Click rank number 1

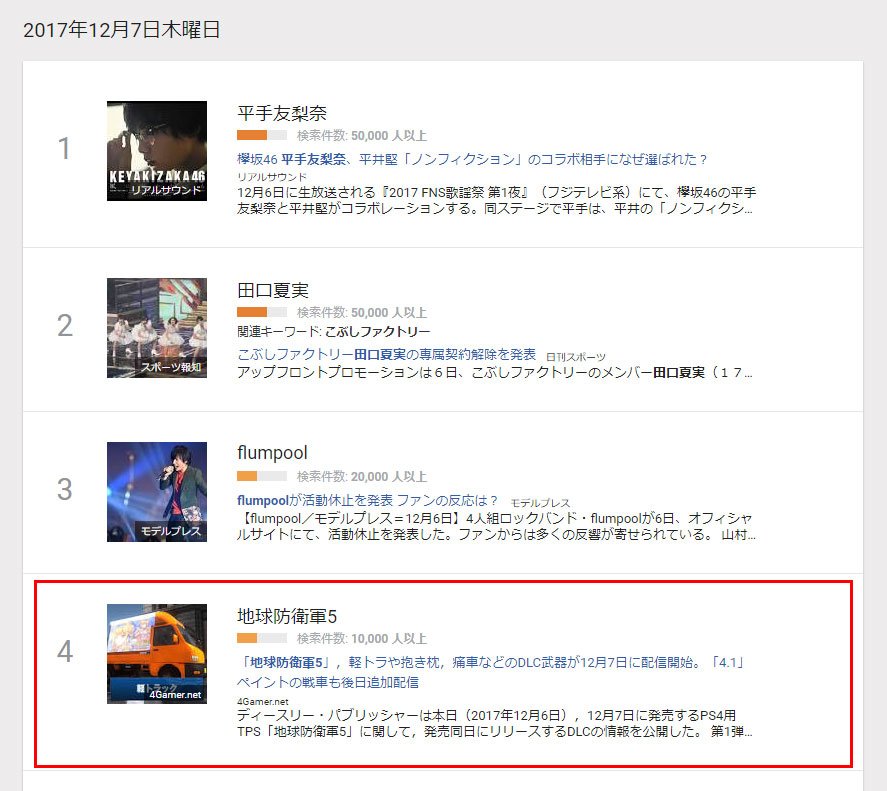tap(64, 149)
